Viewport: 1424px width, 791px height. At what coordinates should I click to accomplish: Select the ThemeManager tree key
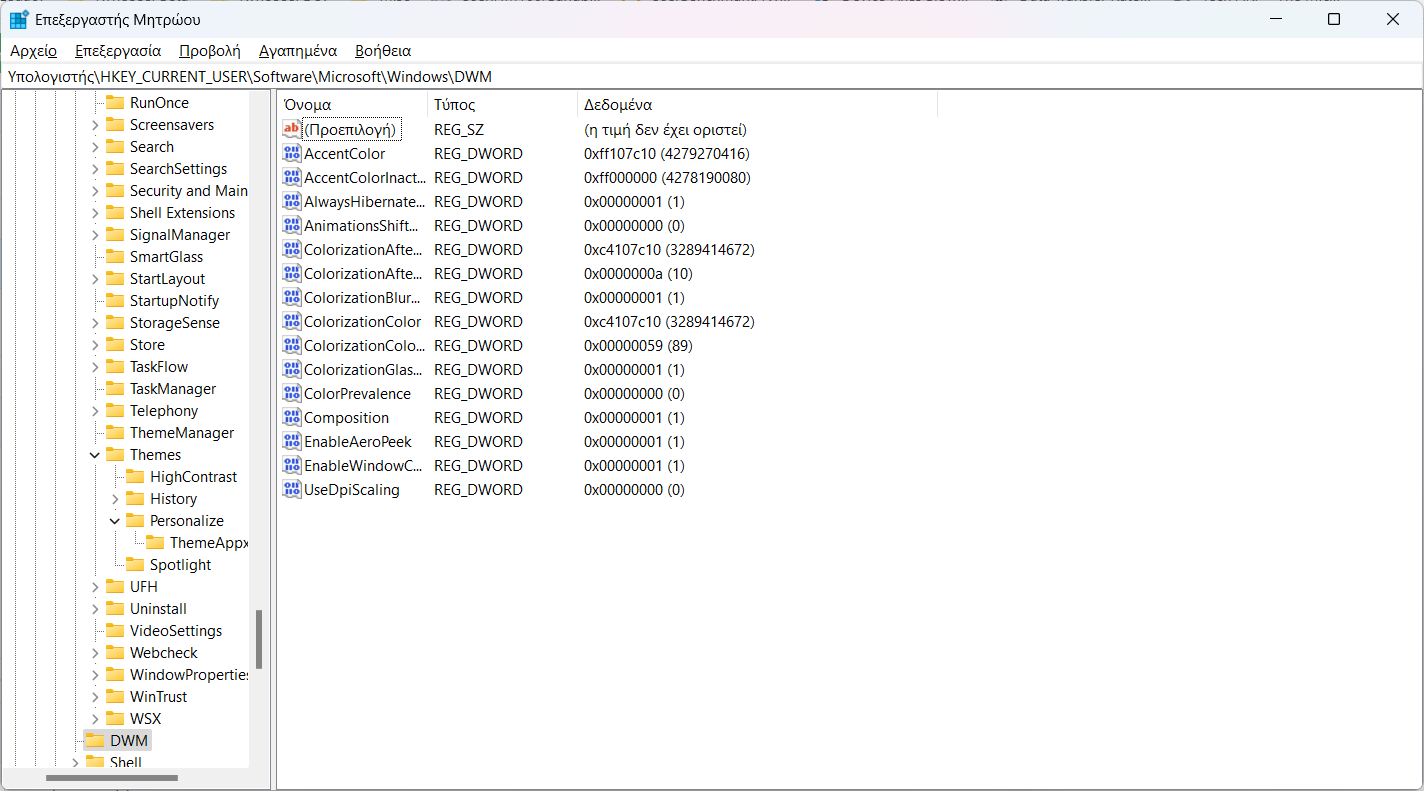pos(182,433)
